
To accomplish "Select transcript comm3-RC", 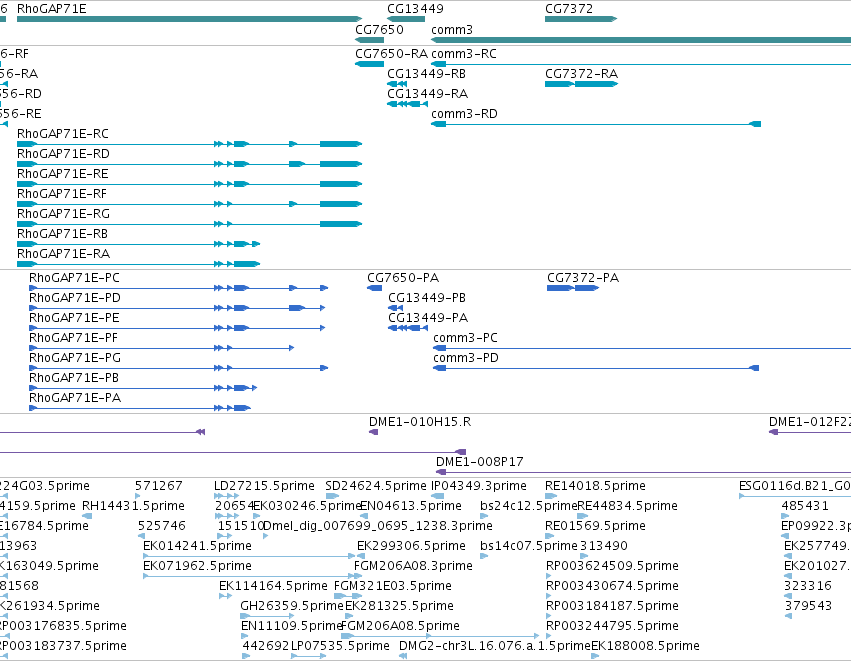I will (641, 64).
